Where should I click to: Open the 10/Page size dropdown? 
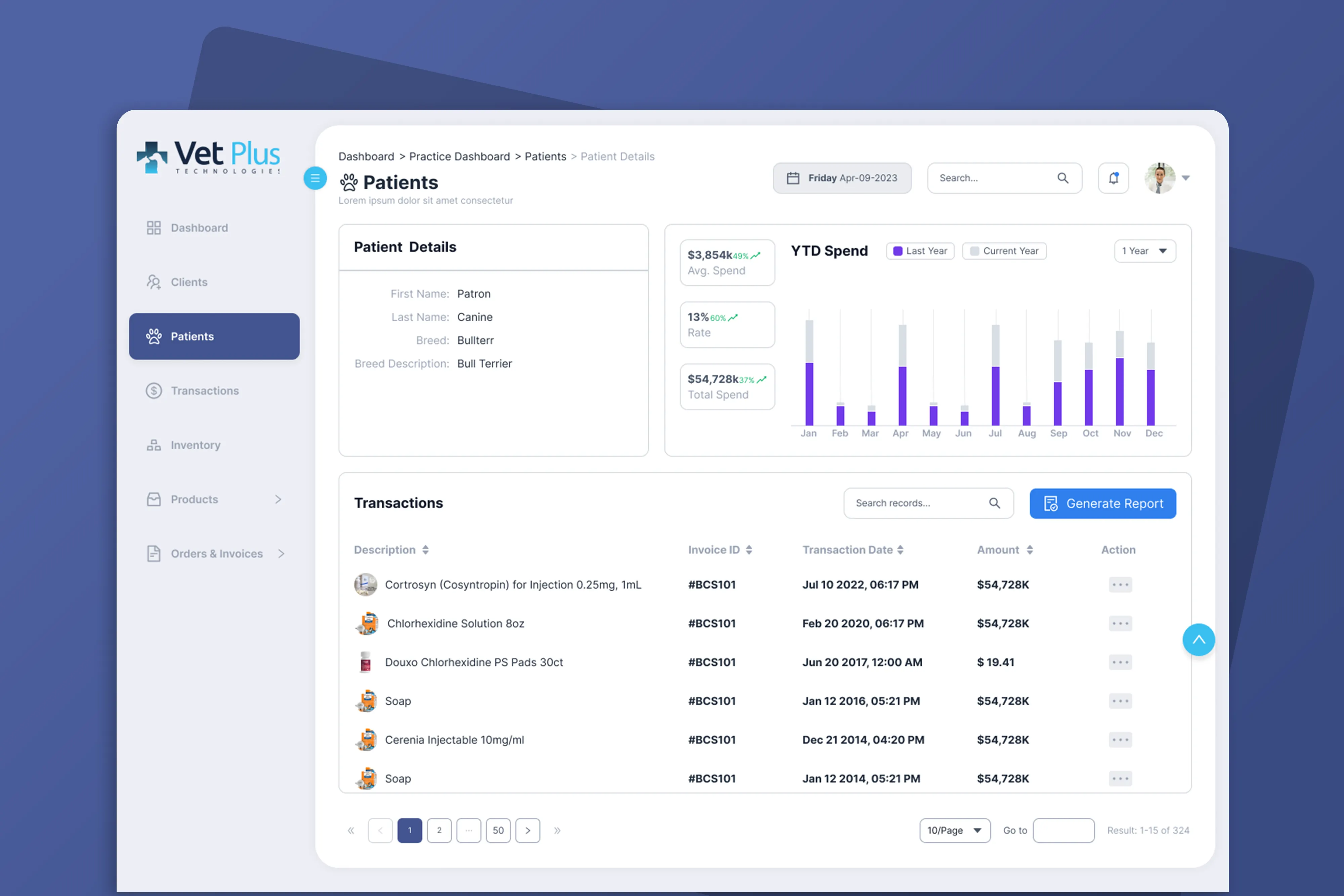(x=954, y=830)
